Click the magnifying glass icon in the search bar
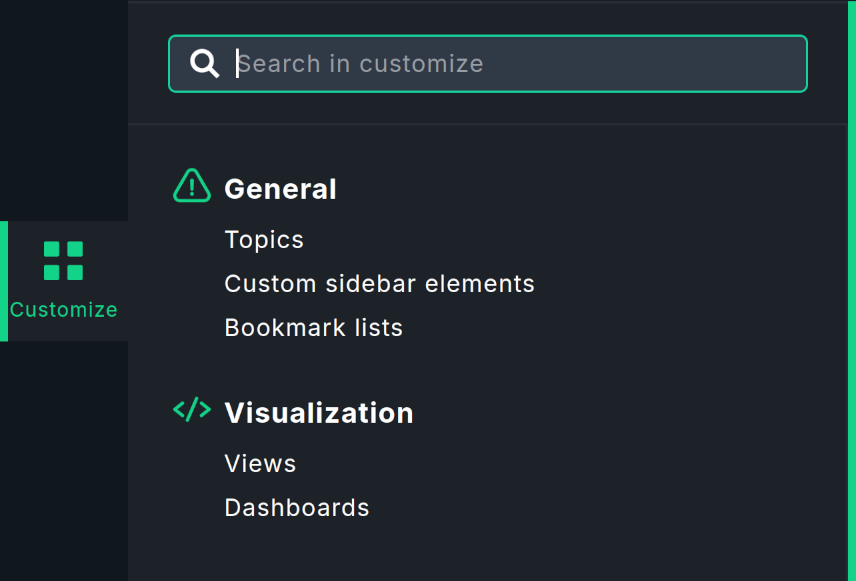 204,63
